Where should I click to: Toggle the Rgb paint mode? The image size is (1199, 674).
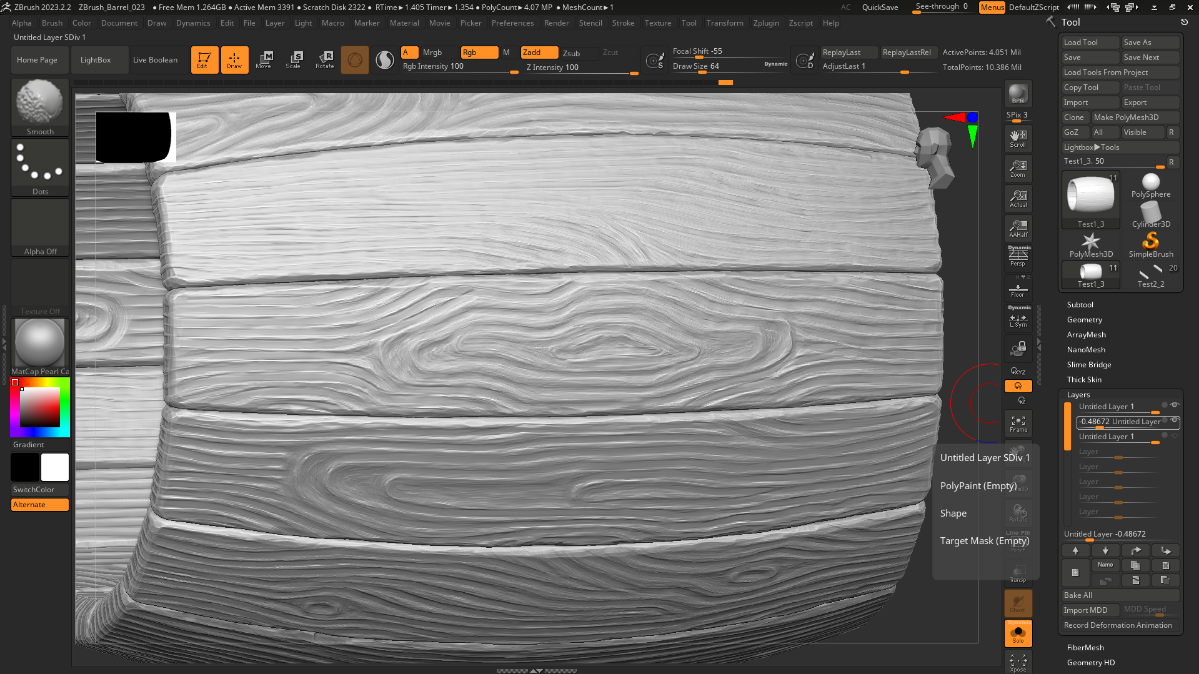pyautogui.click(x=479, y=52)
